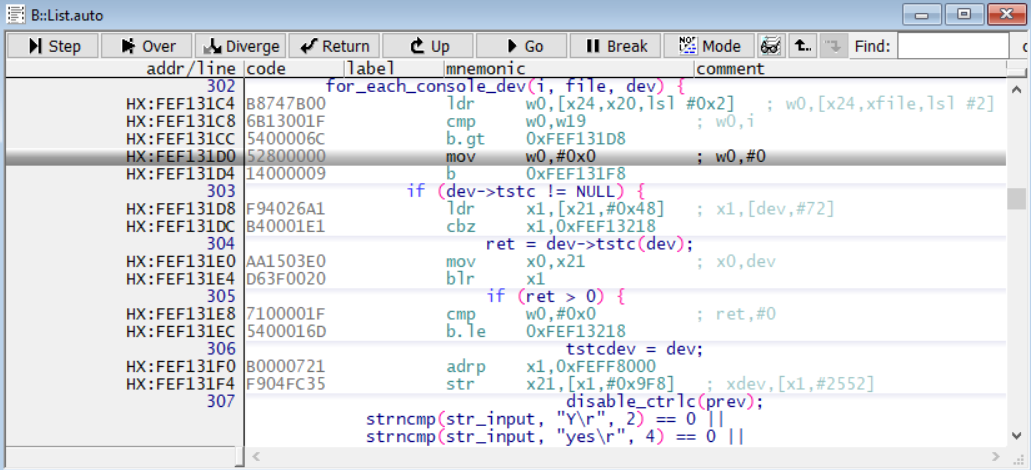Select address HX:FEF131F4 row
This screenshot has width=1031, height=470.
506,384
